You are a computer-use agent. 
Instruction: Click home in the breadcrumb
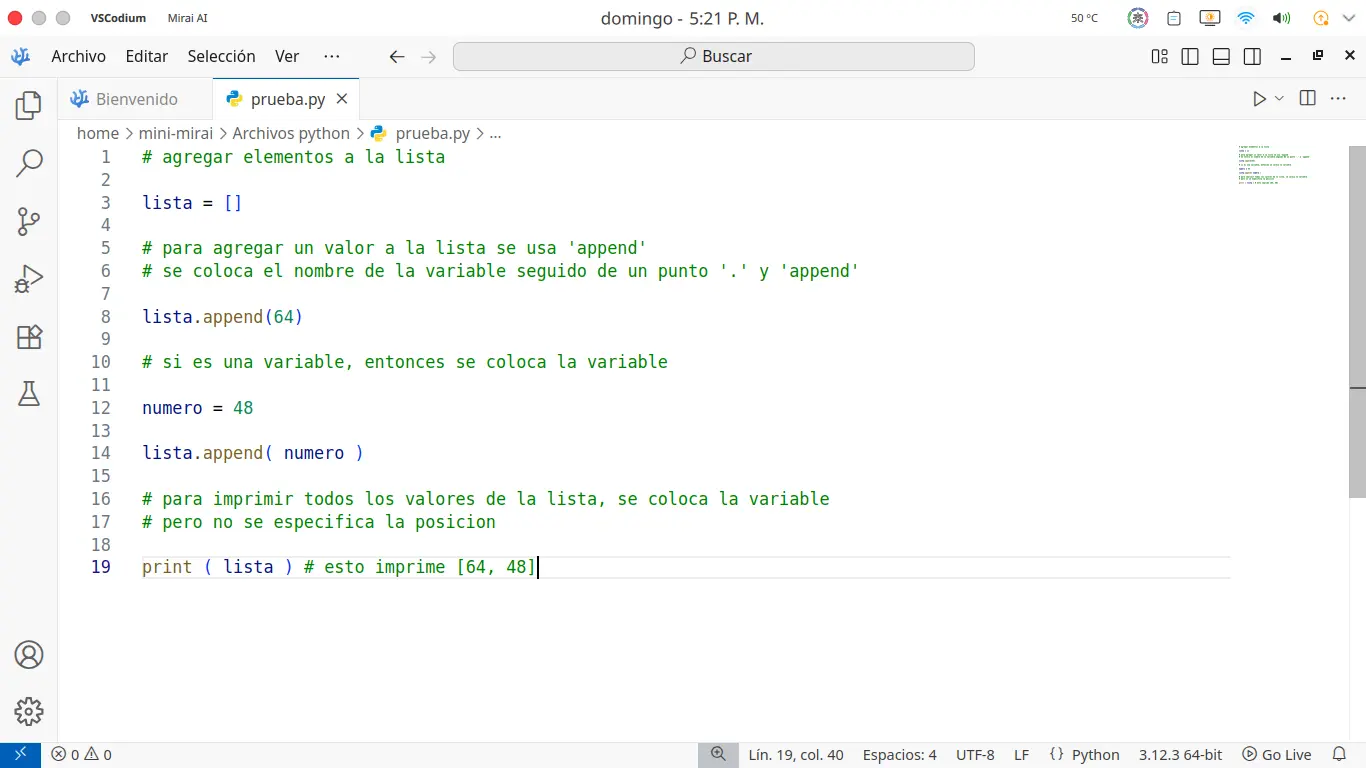(98, 133)
